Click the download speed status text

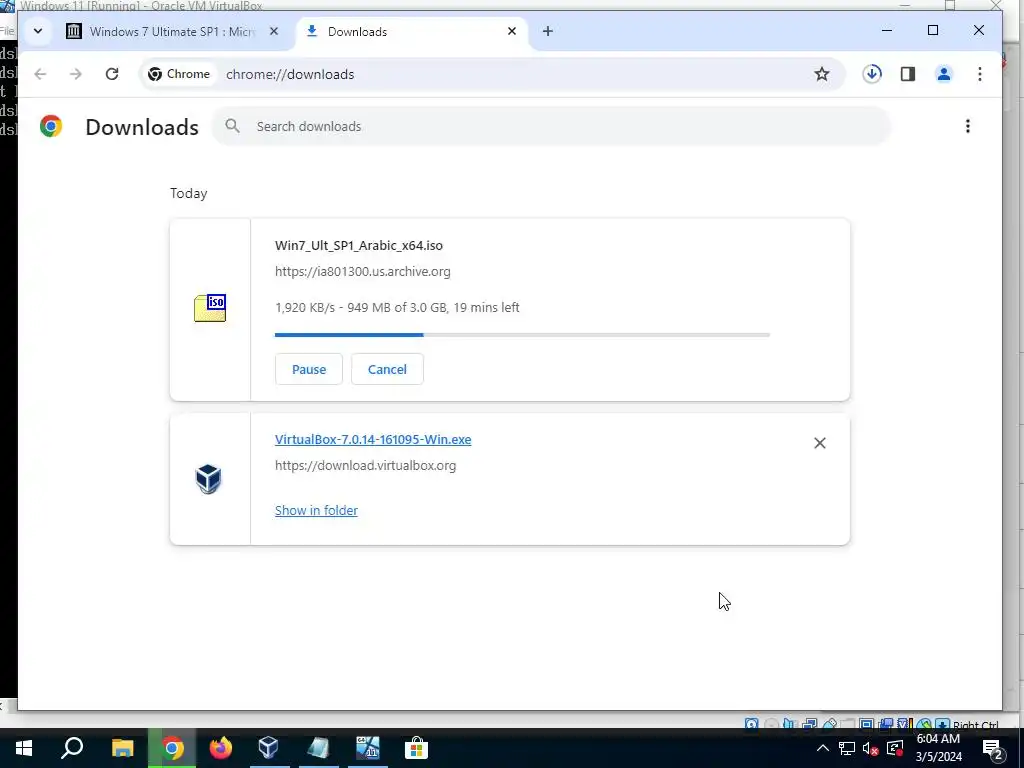[397, 307]
